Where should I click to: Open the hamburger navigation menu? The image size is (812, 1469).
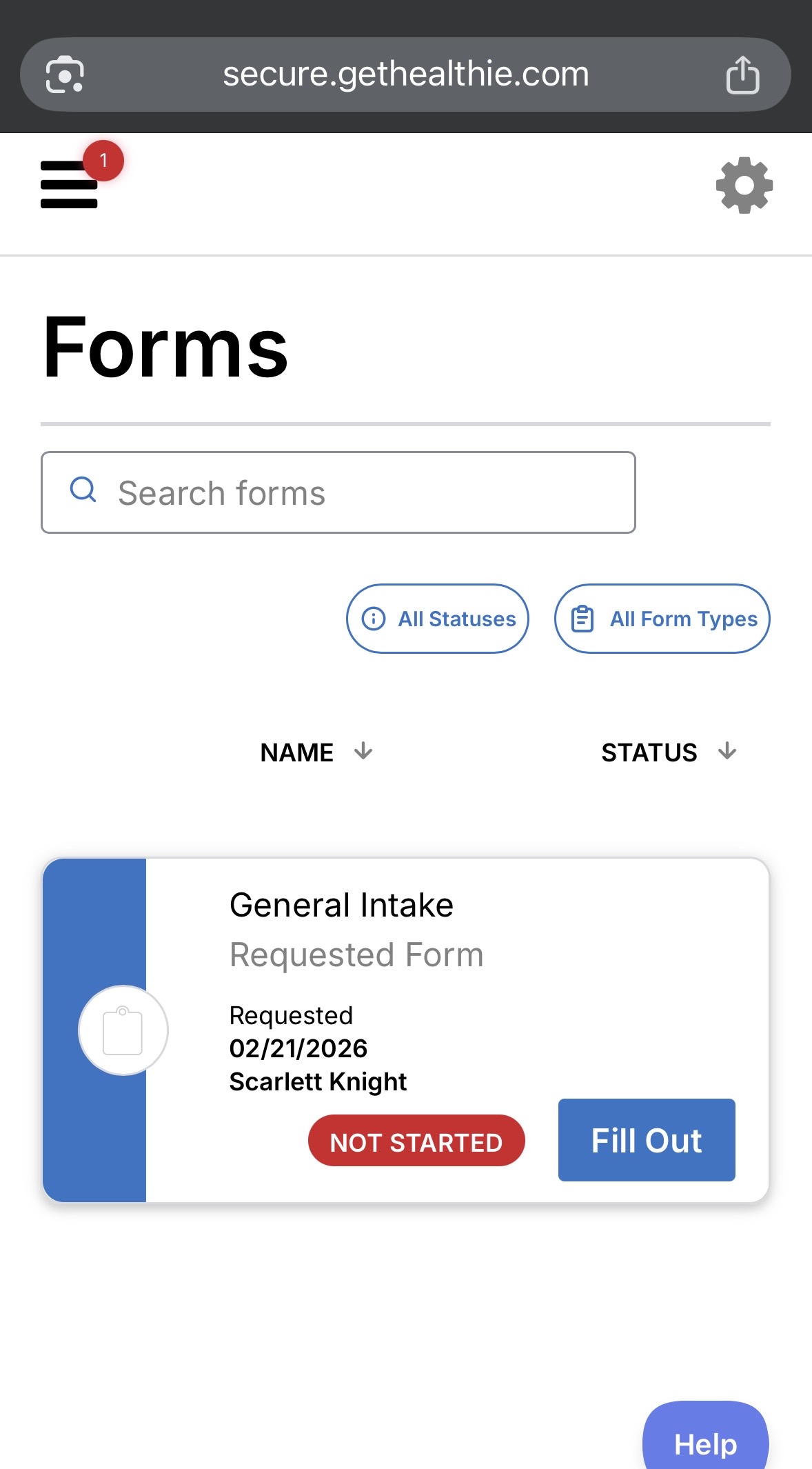pos(68,185)
